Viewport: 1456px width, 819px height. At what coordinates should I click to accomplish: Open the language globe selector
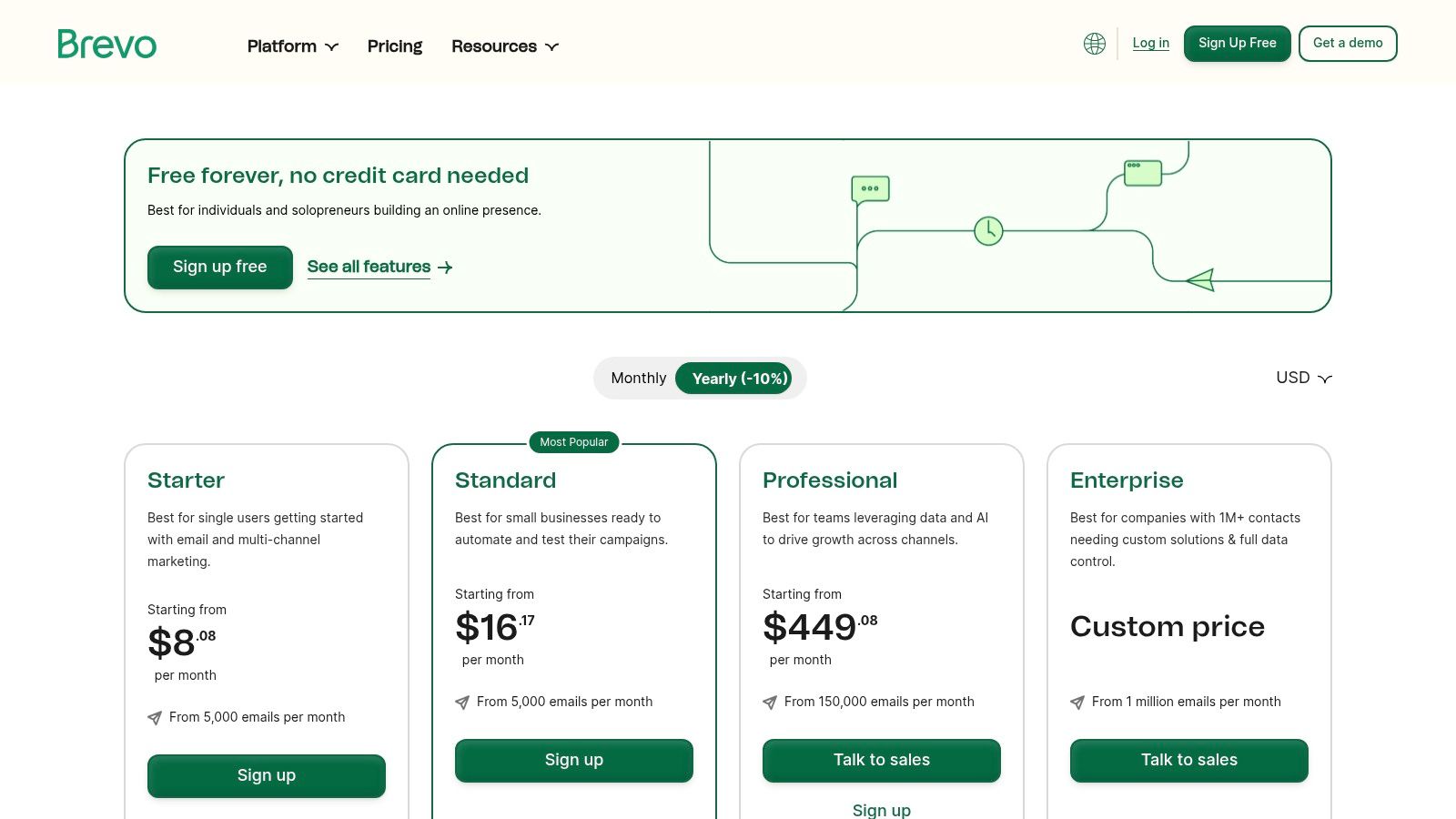click(x=1095, y=44)
